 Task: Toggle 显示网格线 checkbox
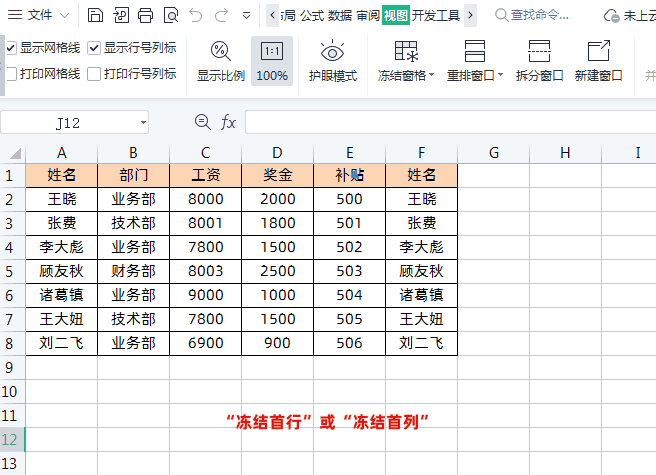coord(11,48)
